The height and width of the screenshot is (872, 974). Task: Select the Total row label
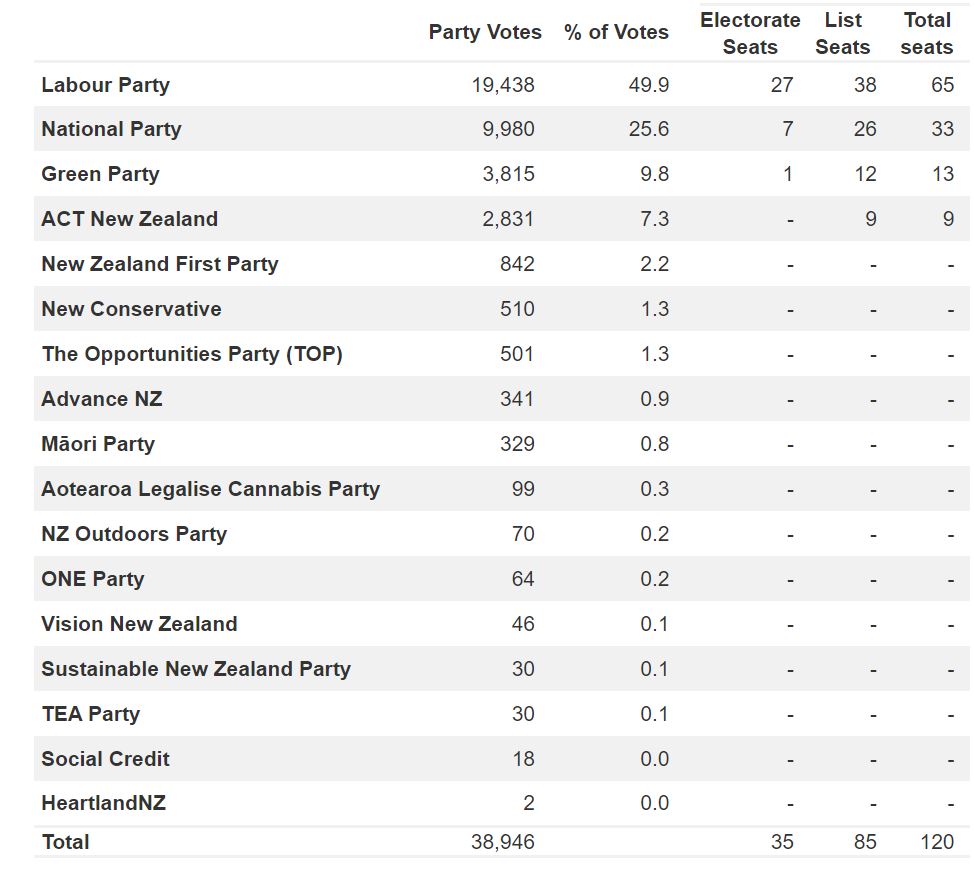point(65,842)
